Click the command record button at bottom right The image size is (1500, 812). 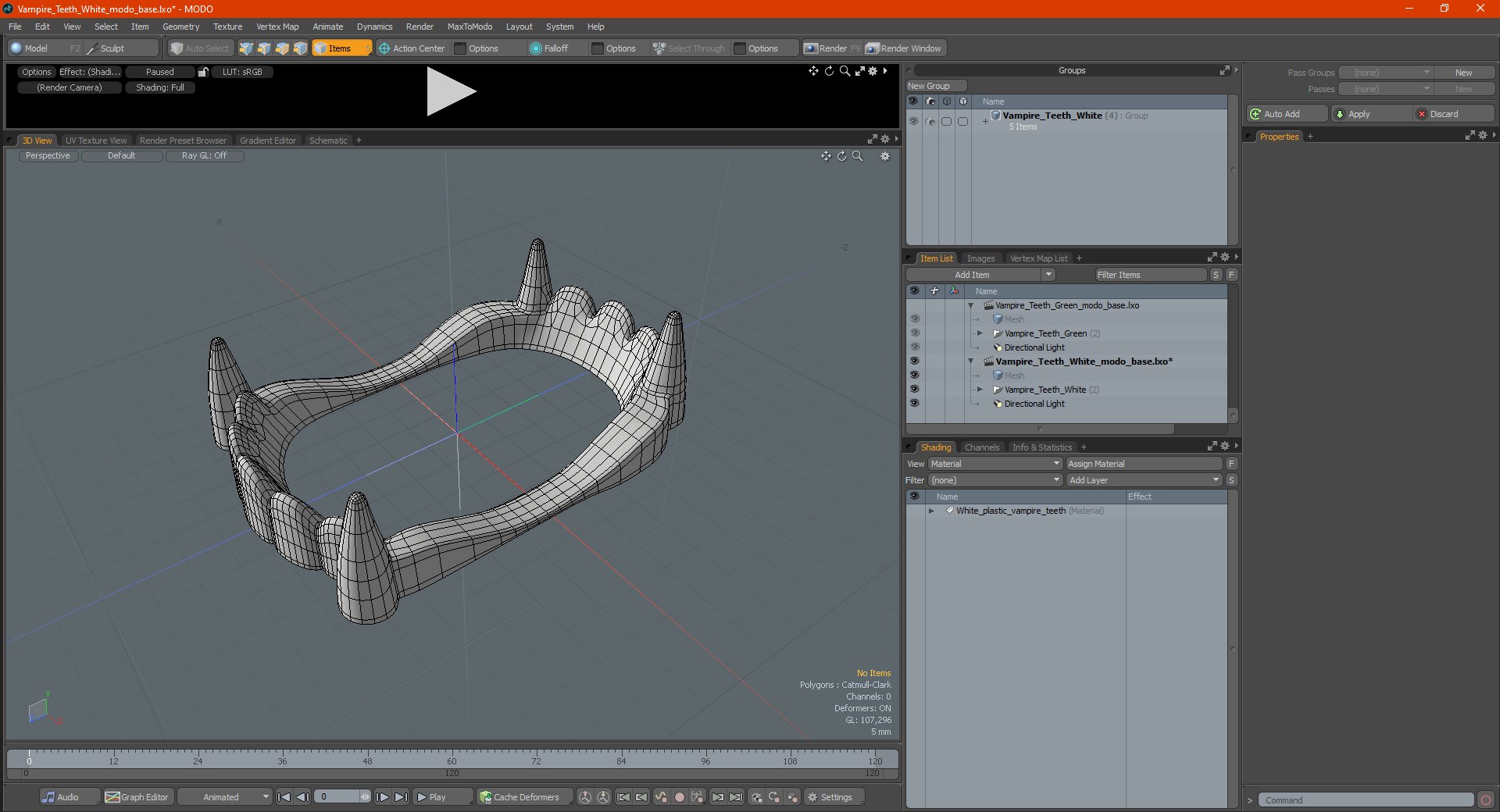click(1486, 800)
